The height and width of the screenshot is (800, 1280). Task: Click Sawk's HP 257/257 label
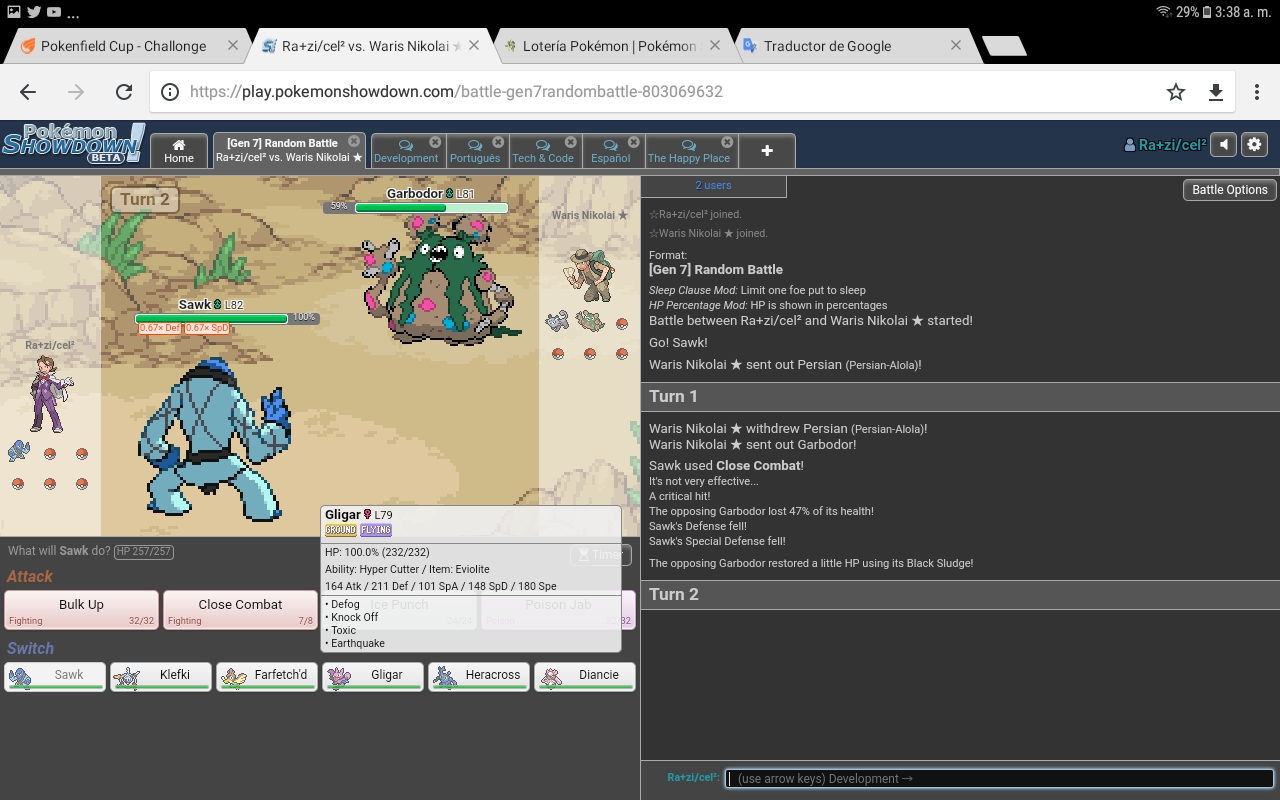click(x=144, y=552)
